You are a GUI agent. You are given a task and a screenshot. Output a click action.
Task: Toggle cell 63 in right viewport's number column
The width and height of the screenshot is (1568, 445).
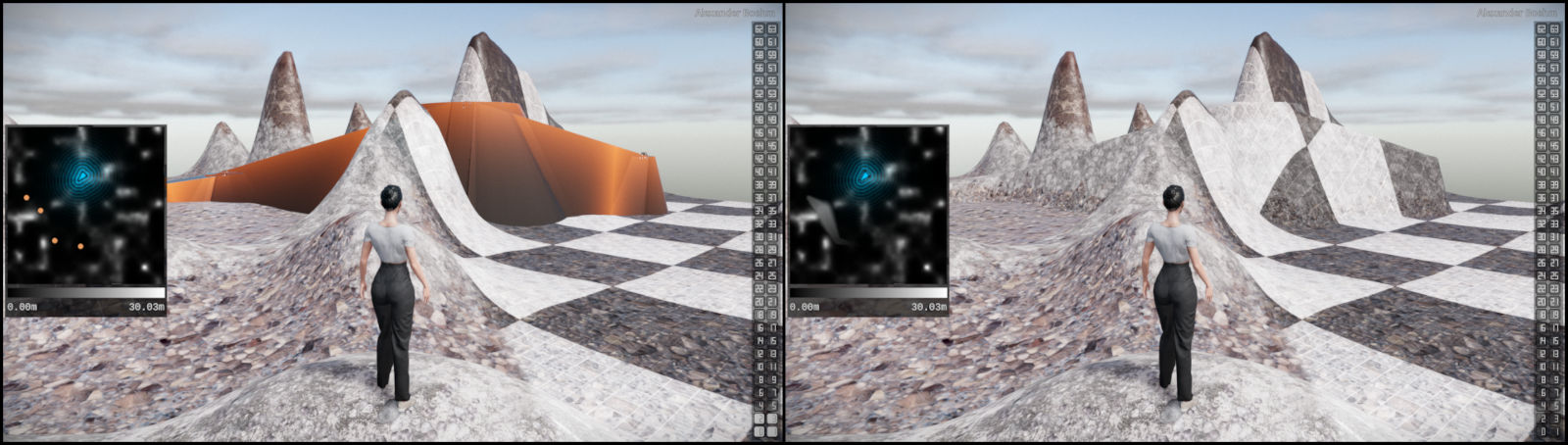click(1553, 29)
